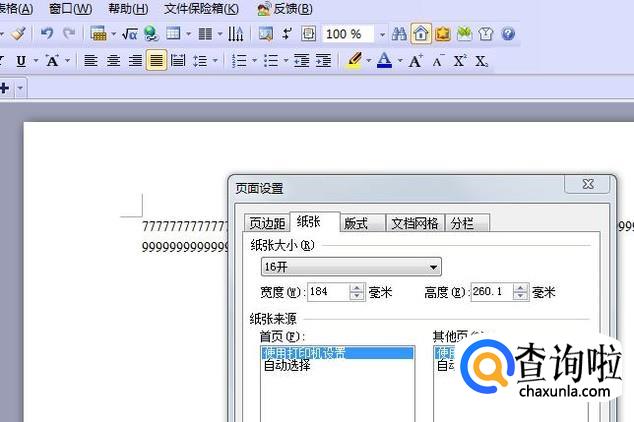The width and height of the screenshot is (634, 422).
Task: Toggle underline formatting
Action: click(x=21, y=61)
